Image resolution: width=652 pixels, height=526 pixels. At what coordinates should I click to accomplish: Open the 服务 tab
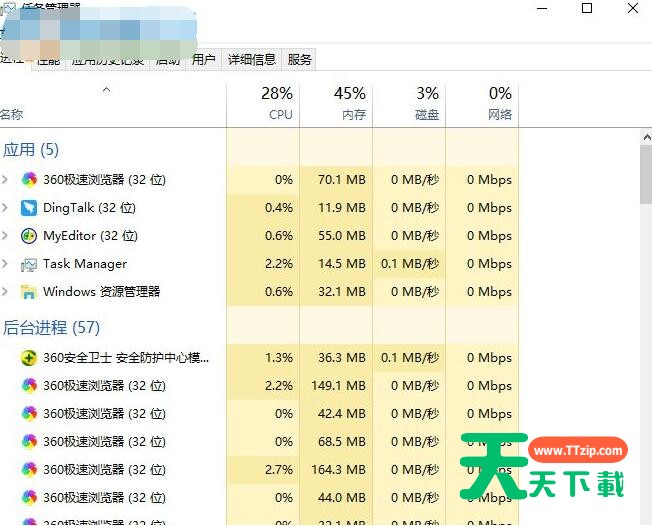point(299,60)
